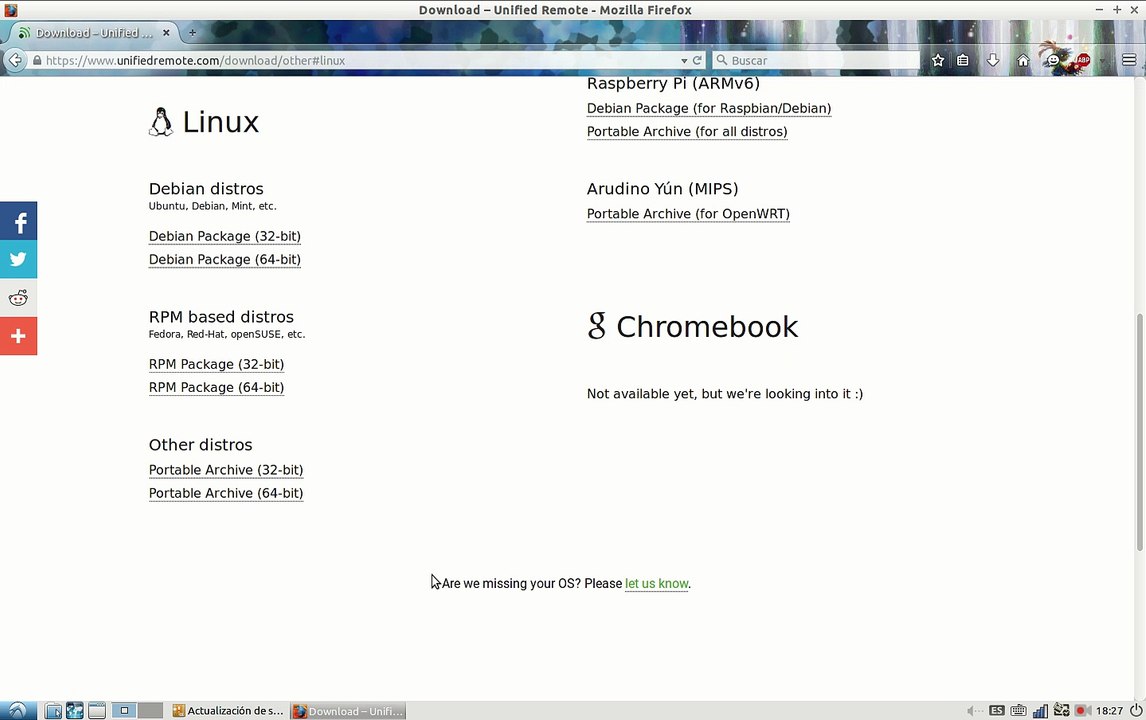Select the second workspace in the pager
Image resolution: width=1146 pixels, height=720 pixels.
tap(150, 710)
